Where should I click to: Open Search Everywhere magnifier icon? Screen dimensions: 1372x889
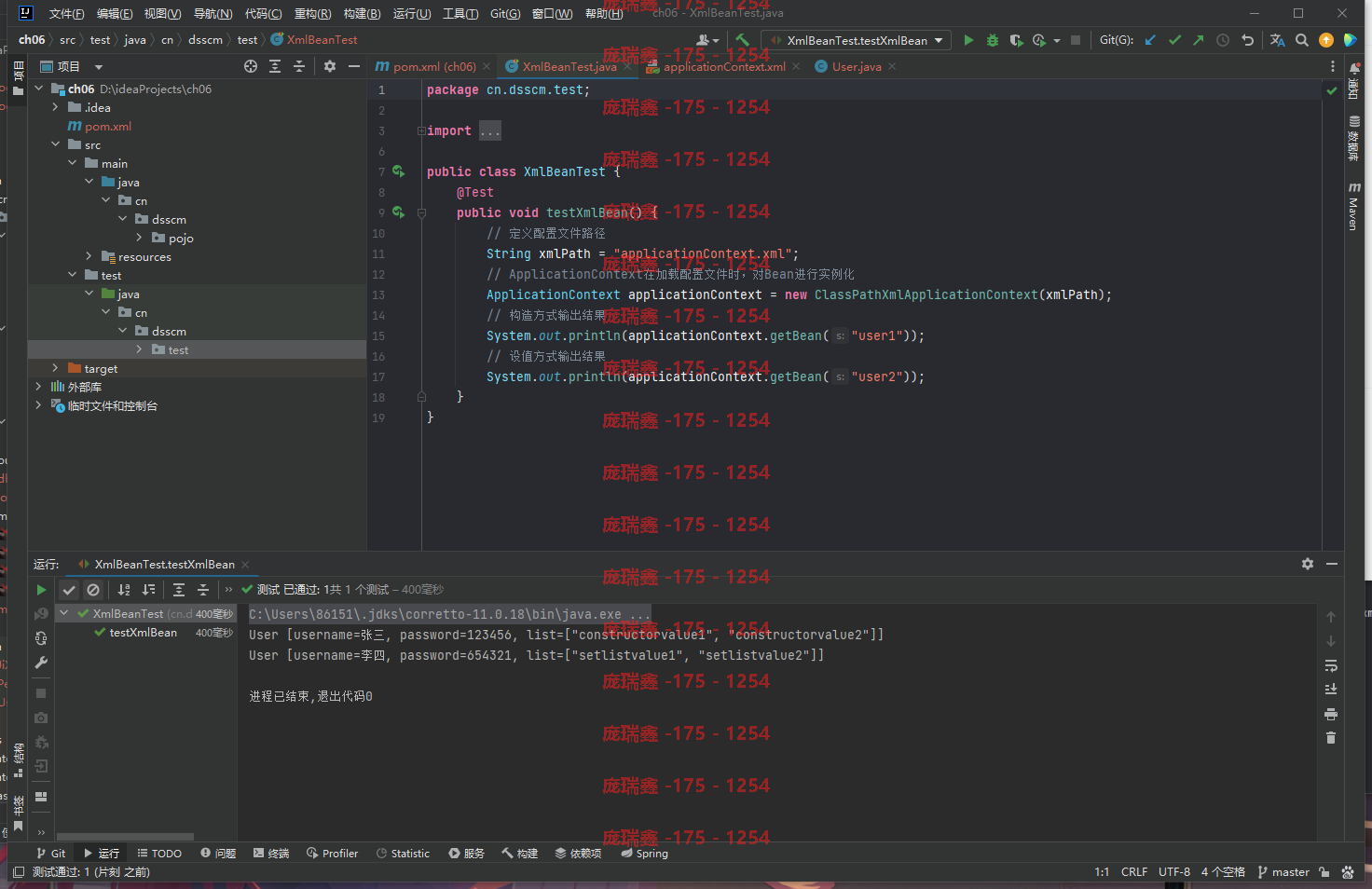tap(1302, 40)
